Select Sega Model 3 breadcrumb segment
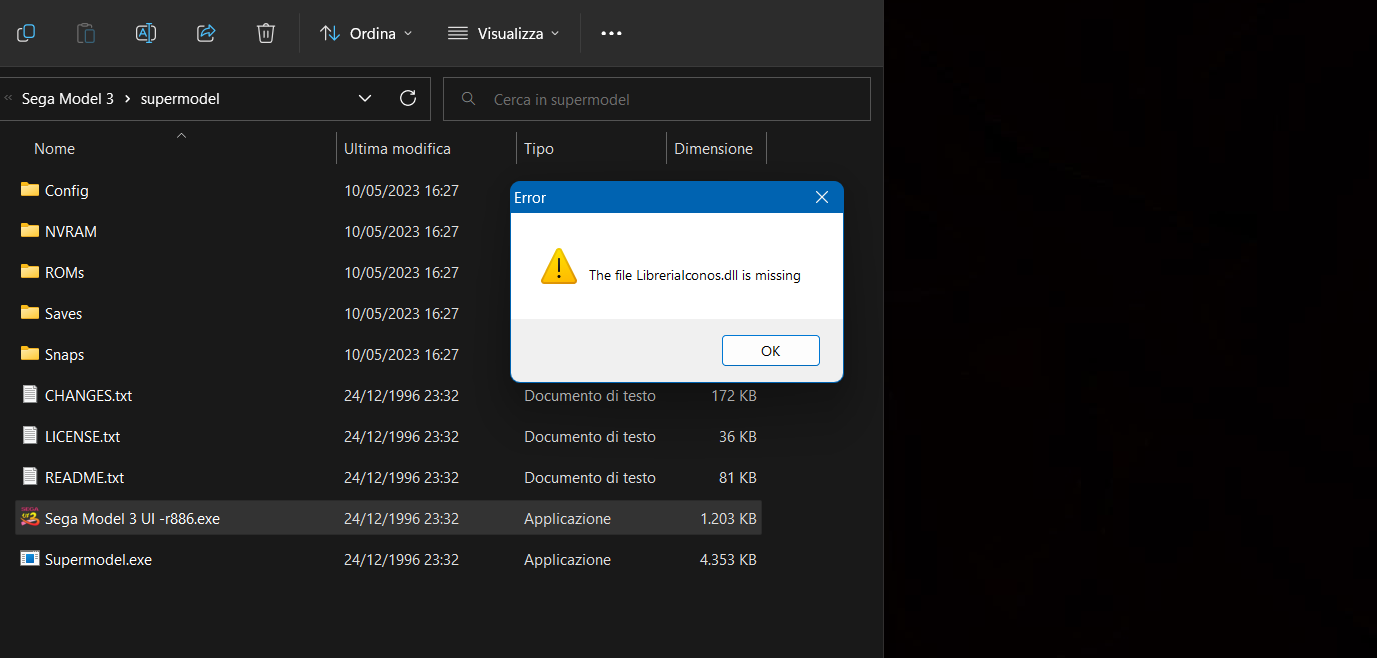 [x=68, y=99]
